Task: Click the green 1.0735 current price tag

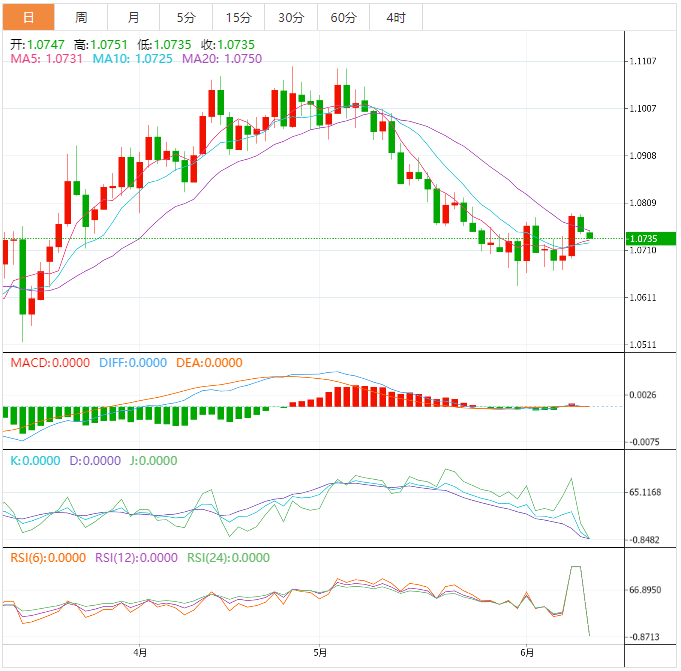Action: coord(649,239)
